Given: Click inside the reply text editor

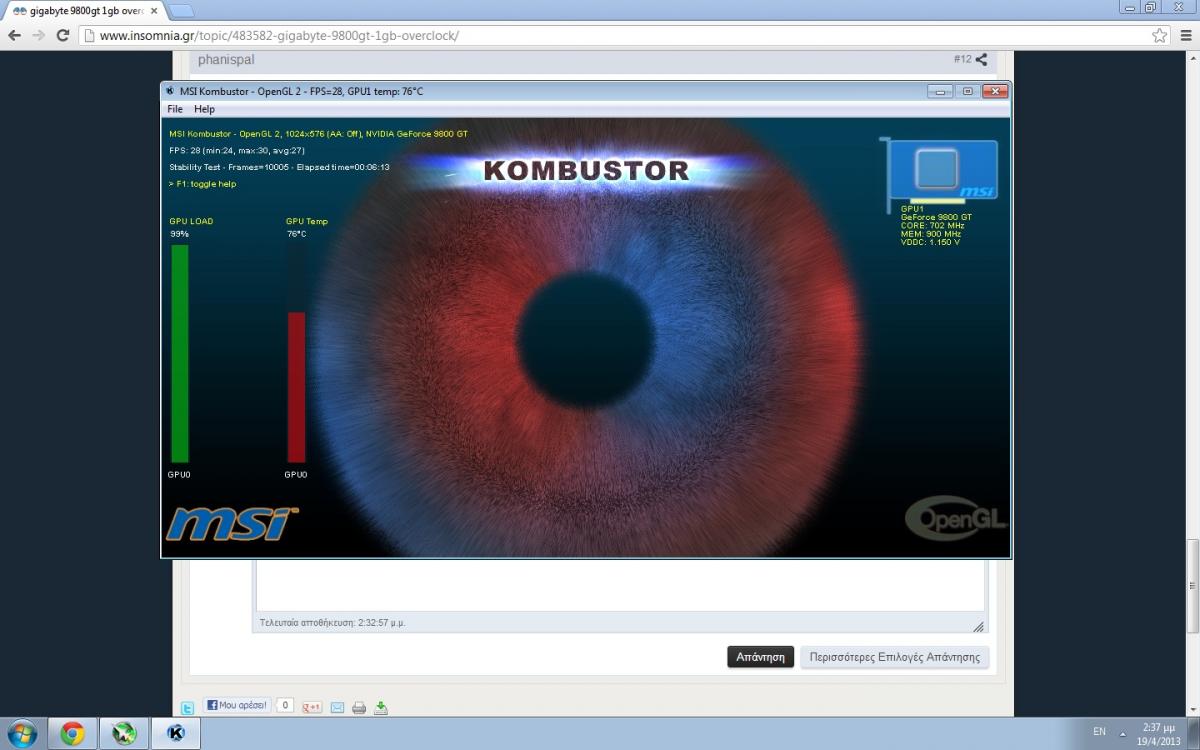Looking at the screenshot, I should (x=620, y=585).
